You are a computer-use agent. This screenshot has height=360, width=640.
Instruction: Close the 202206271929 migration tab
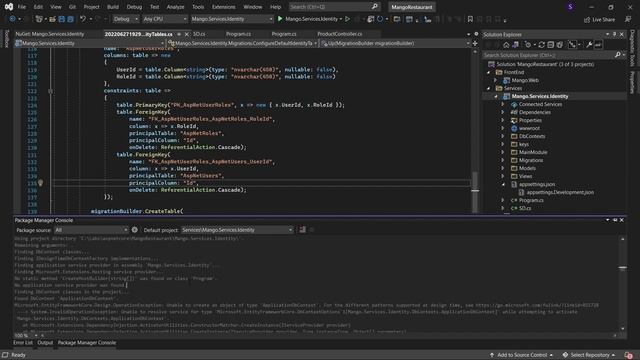point(187,34)
